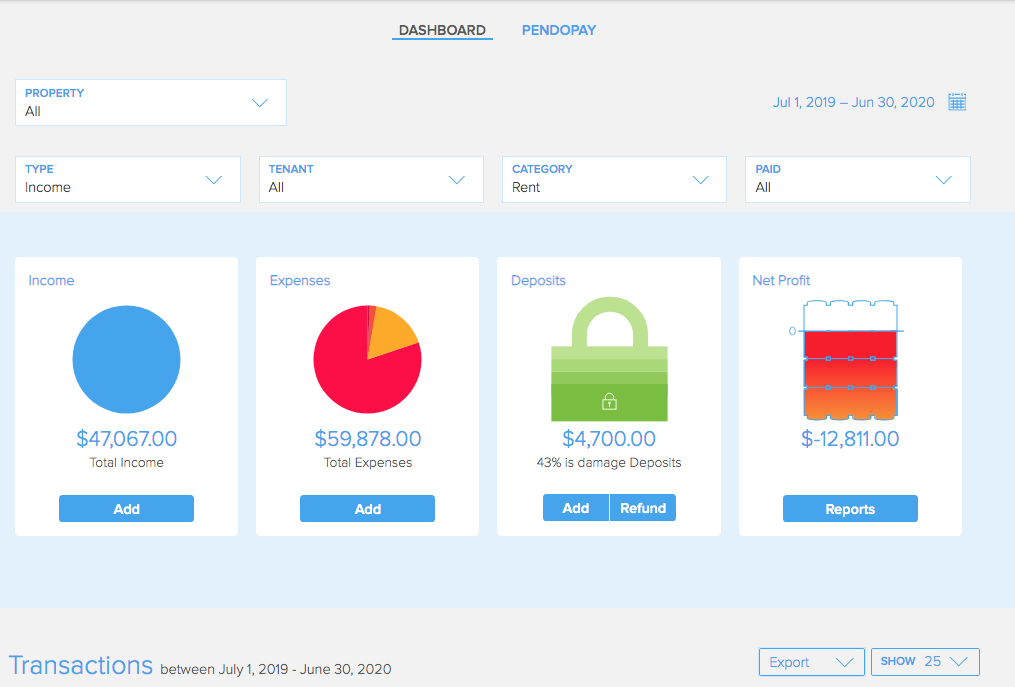The width and height of the screenshot is (1015, 687).
Task: Open Reports from Net Profit card
Action: point(850,509)
